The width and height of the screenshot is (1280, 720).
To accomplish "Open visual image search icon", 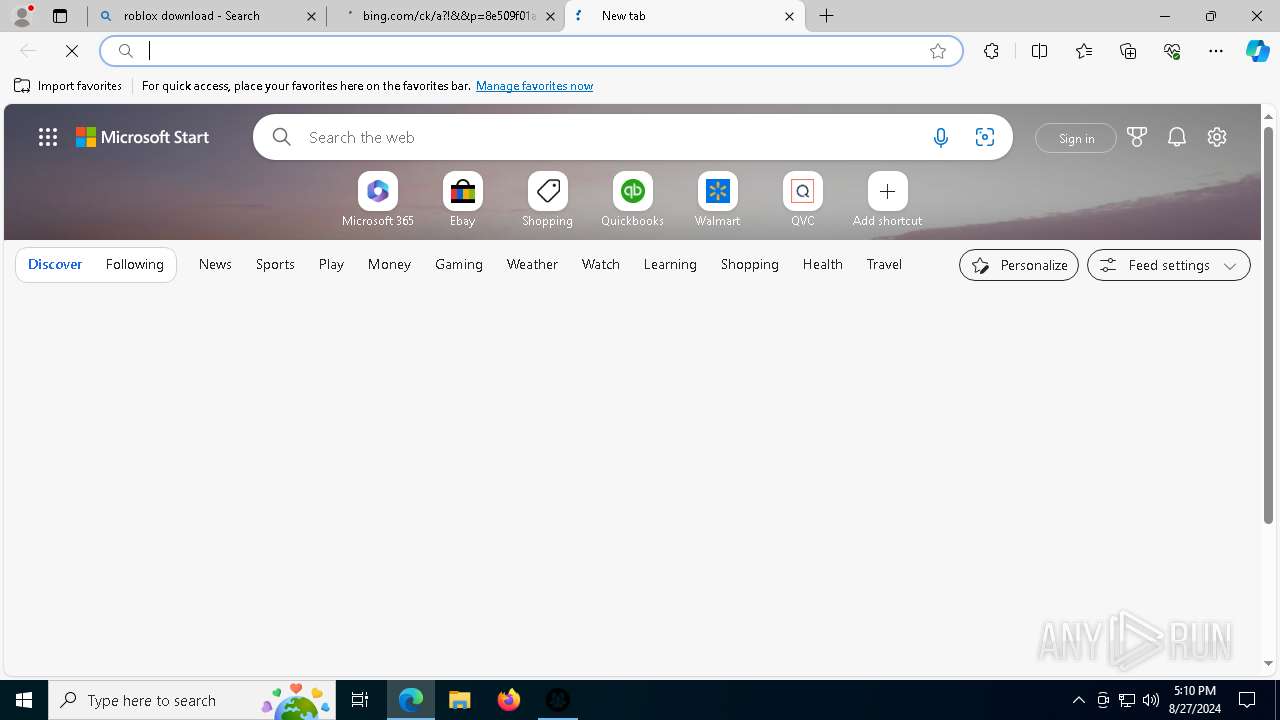I will [985, 138].
